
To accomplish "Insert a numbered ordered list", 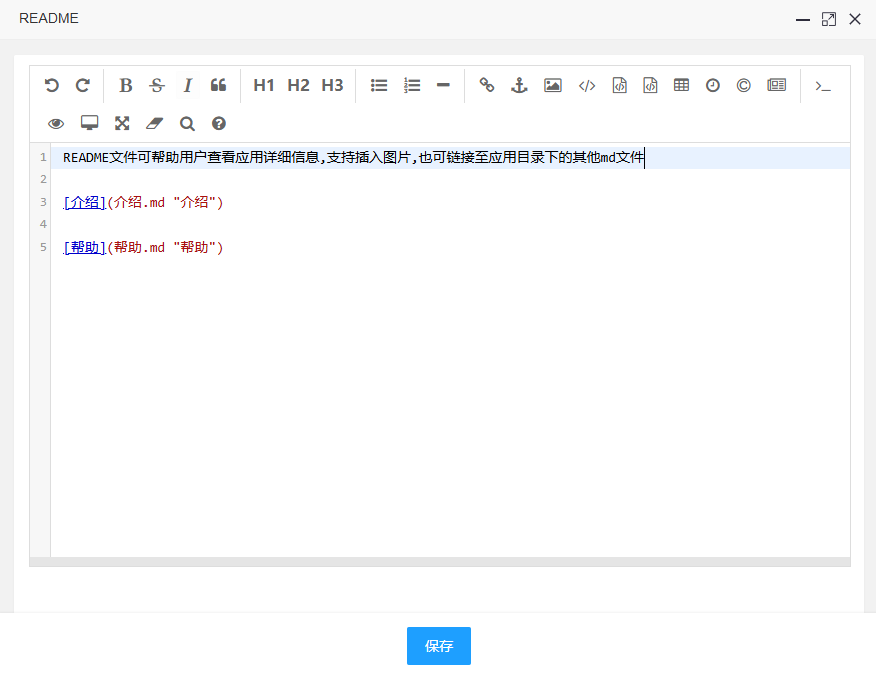I will [412, 86].
